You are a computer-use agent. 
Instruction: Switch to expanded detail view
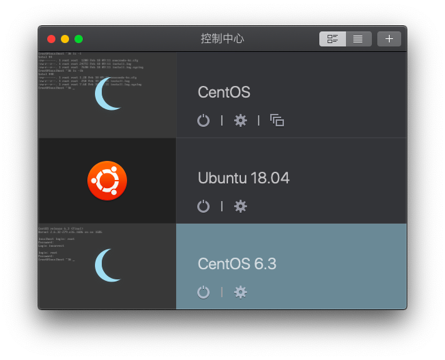[x=332, y=39]
